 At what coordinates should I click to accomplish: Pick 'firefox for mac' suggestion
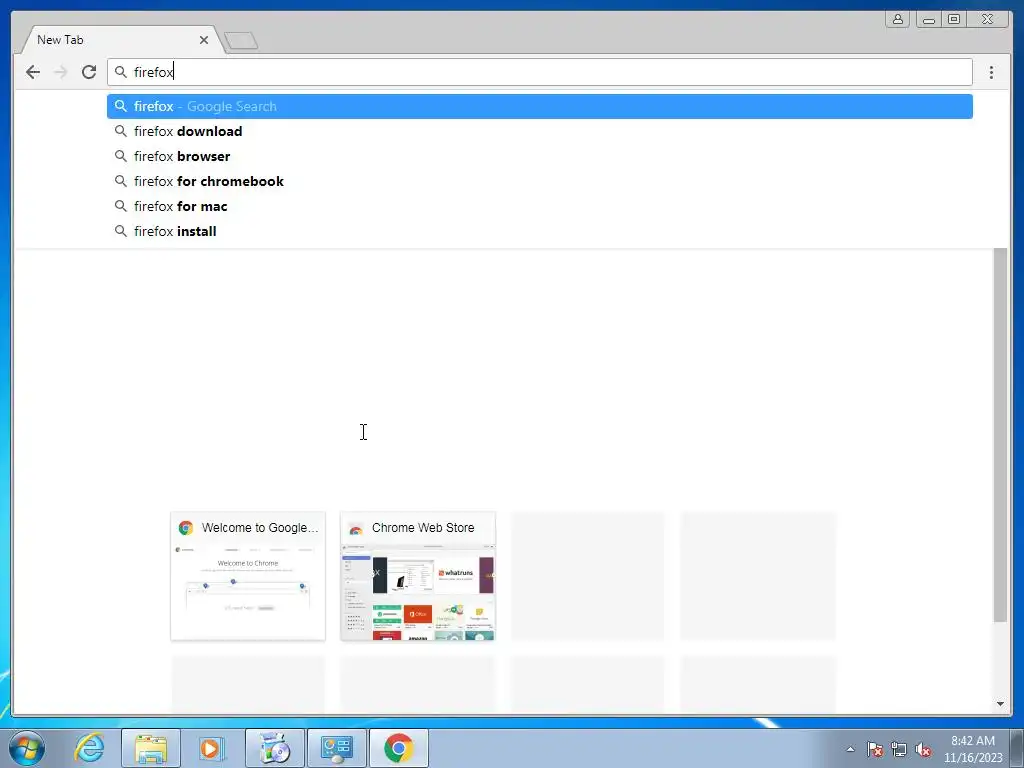click(539, 206)
